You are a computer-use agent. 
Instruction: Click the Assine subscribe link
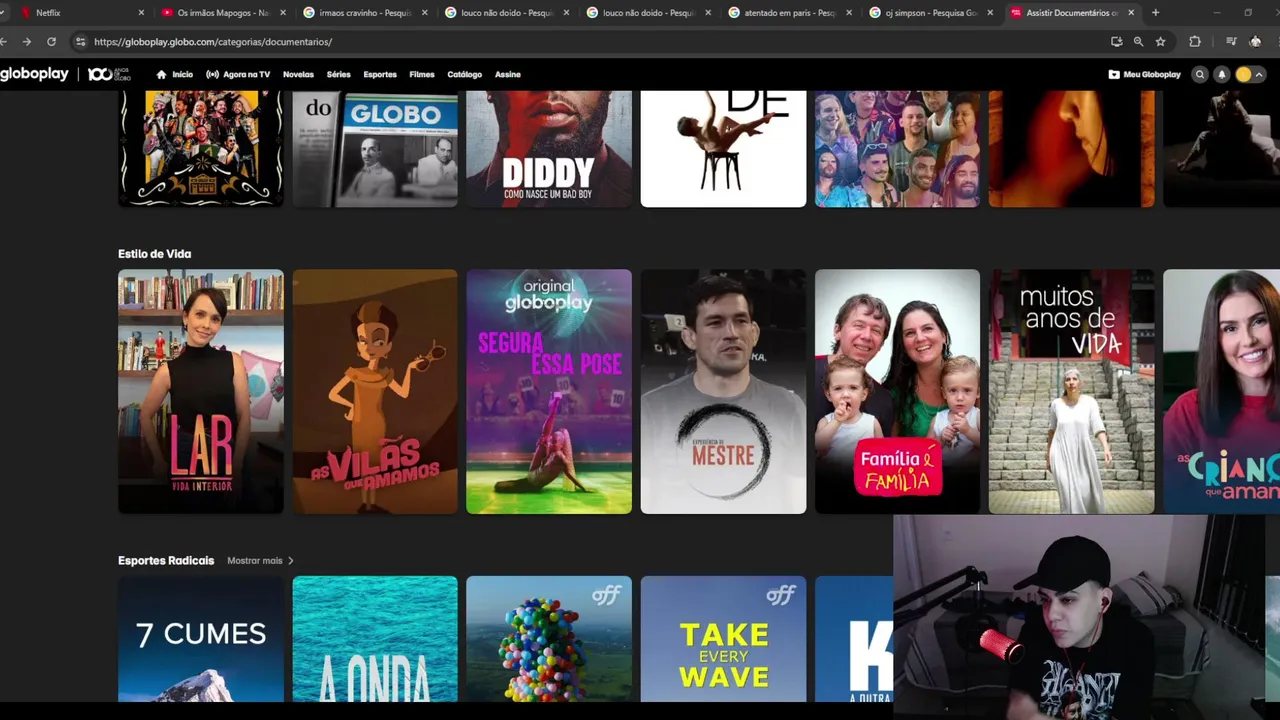coord(508,74)
